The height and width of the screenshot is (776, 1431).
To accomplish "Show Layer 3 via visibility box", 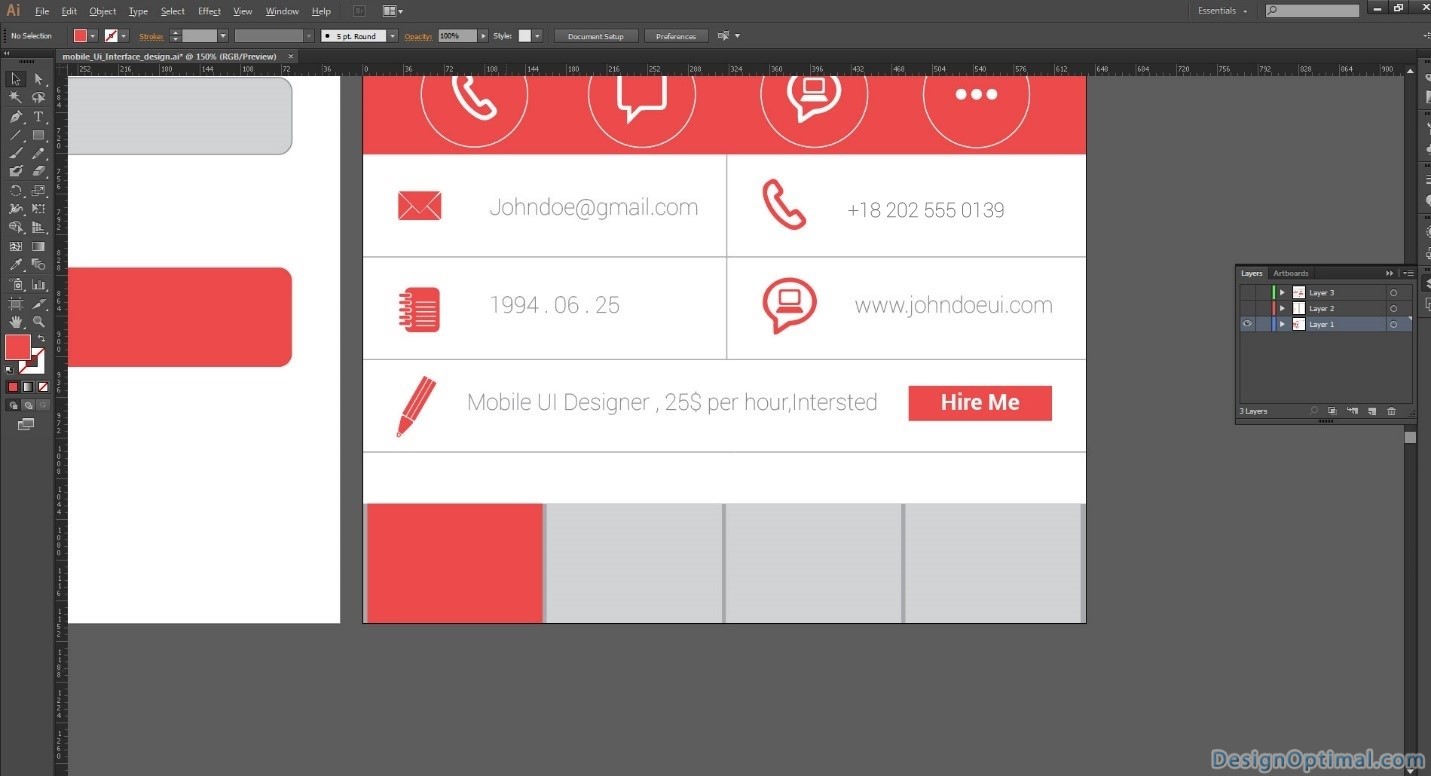I will pyautogui.click(x=1247, y=292).
